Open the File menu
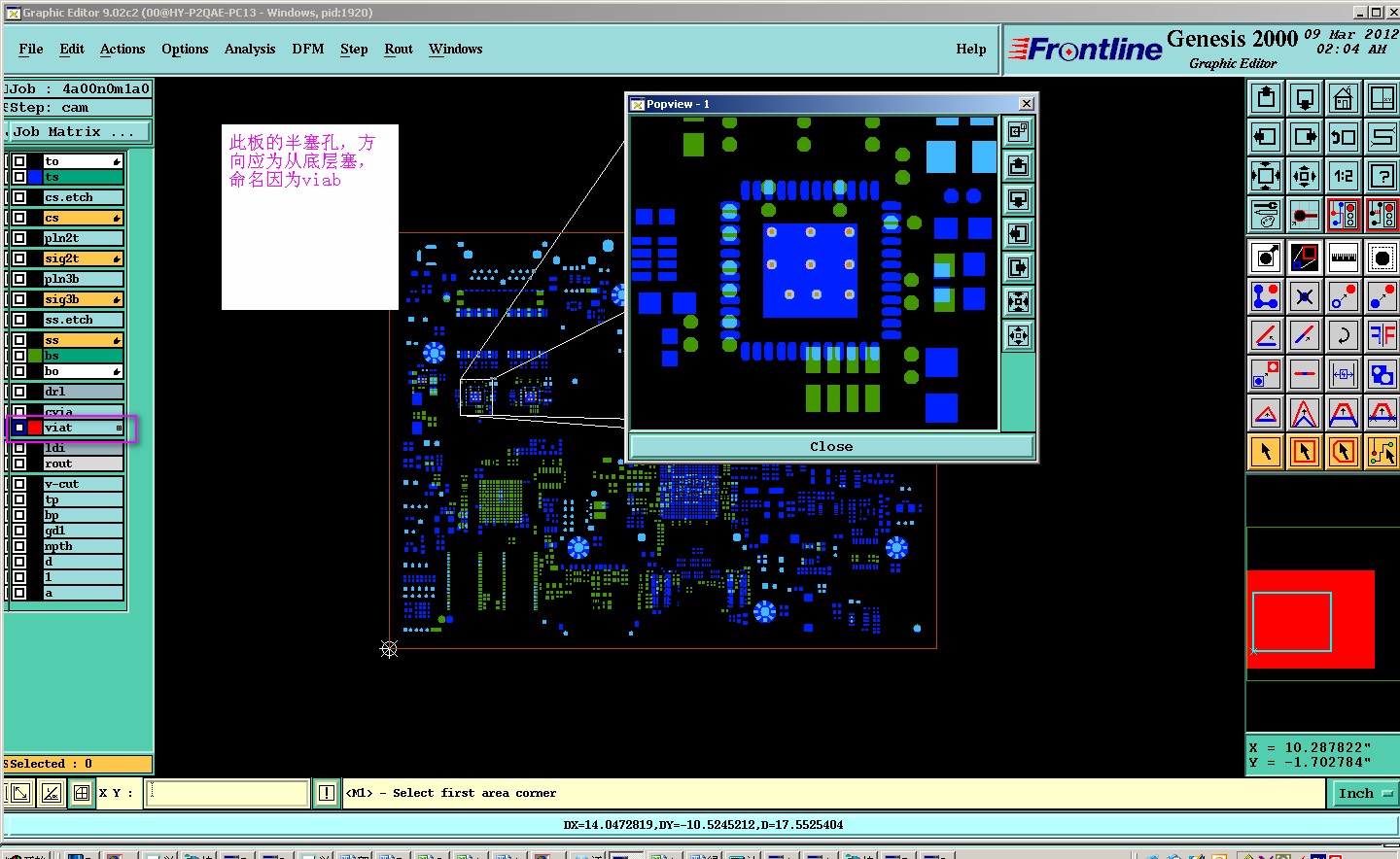Image resolution: width=1400 pixels, height=859 pixels. pyautogui.click(x=31, y=49)
